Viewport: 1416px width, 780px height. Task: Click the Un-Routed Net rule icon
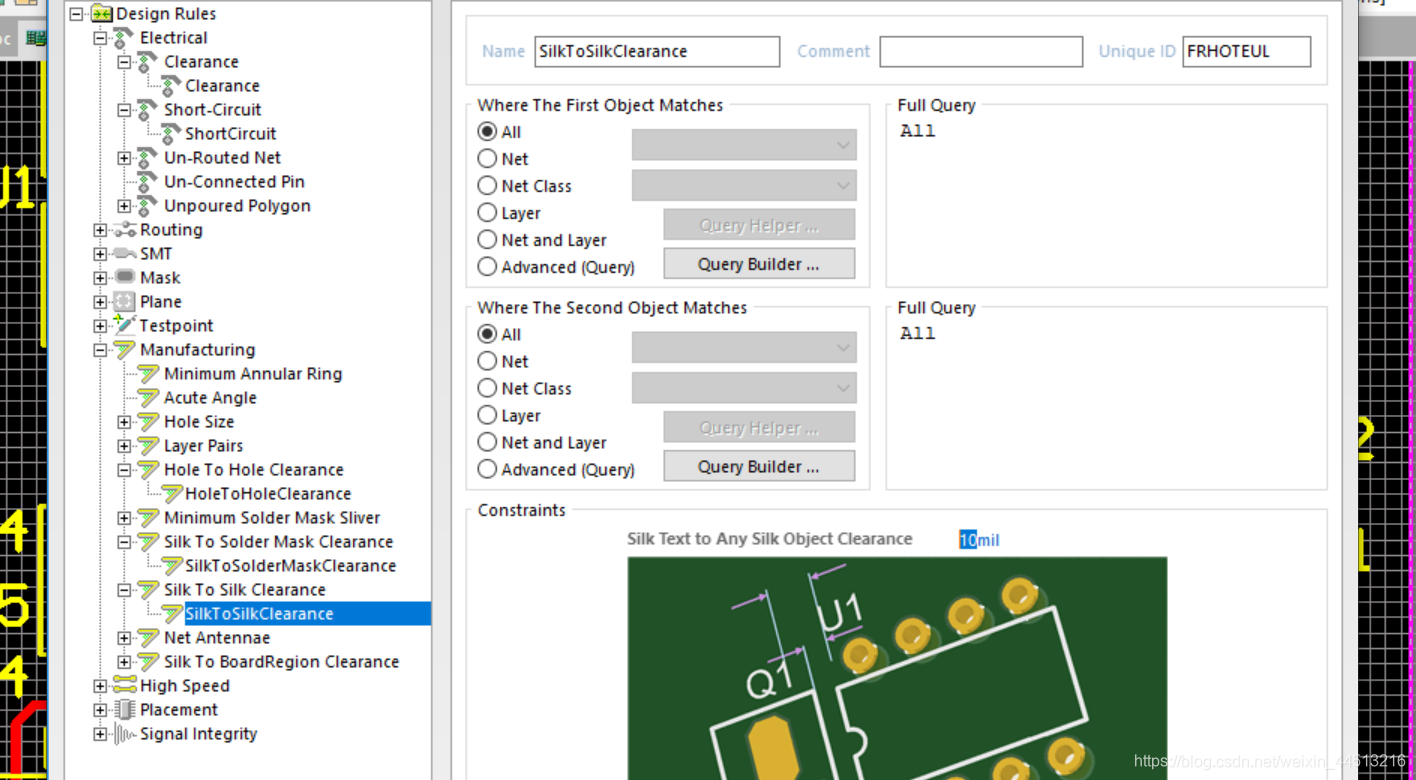point(148,158)
